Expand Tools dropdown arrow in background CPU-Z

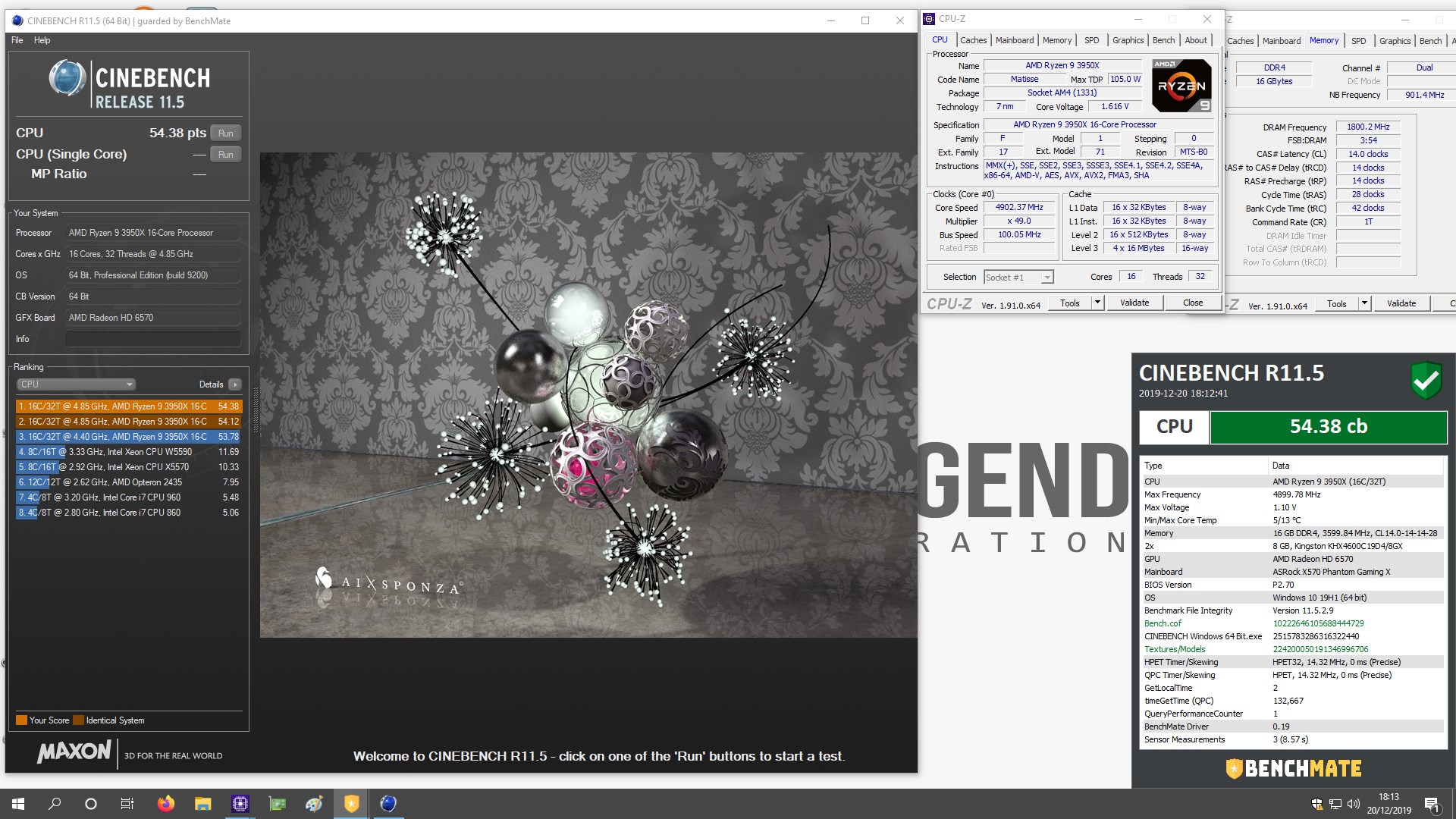(1363, 303)
